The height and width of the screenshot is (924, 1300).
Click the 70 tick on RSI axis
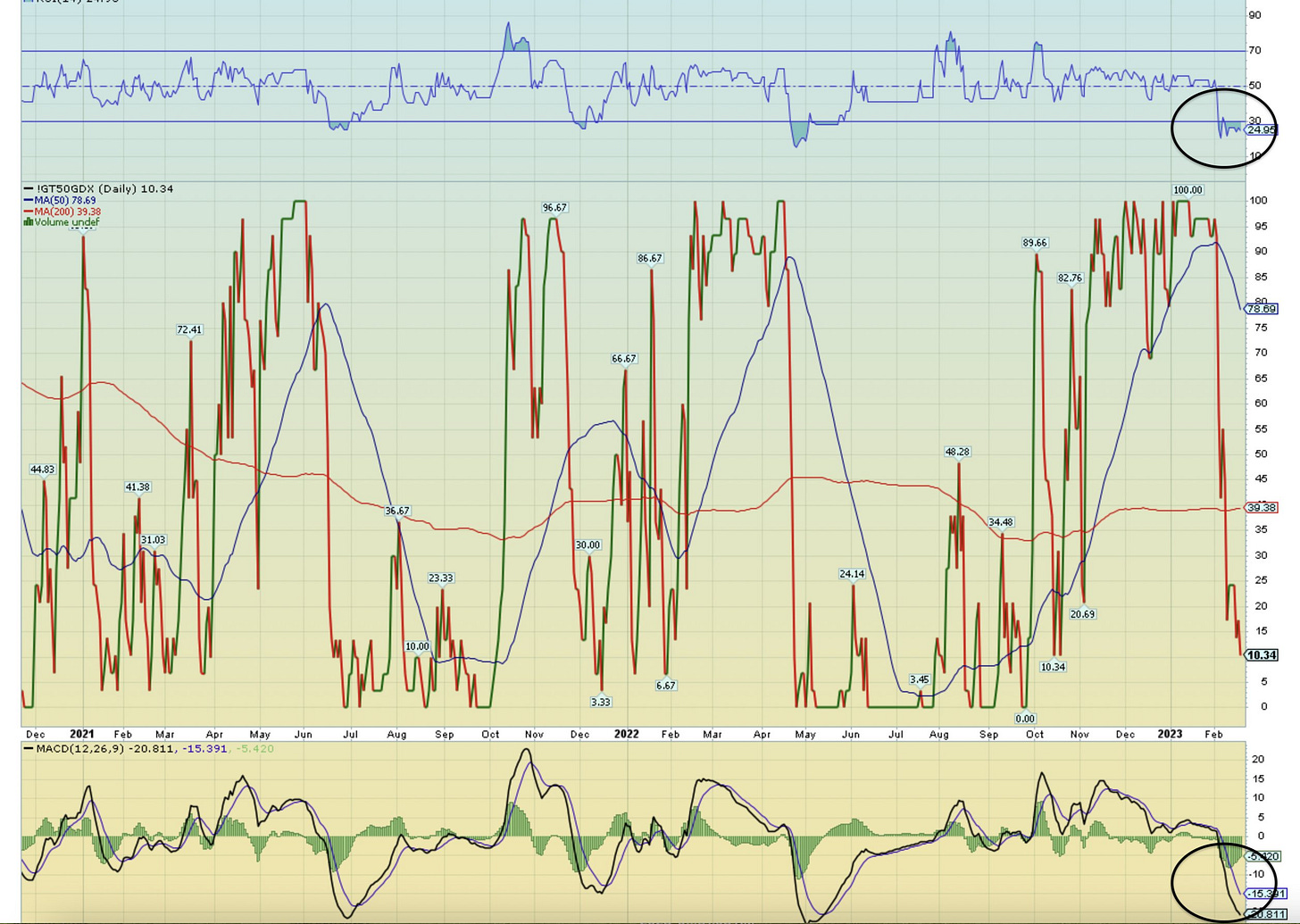[x=1255, y=51]
